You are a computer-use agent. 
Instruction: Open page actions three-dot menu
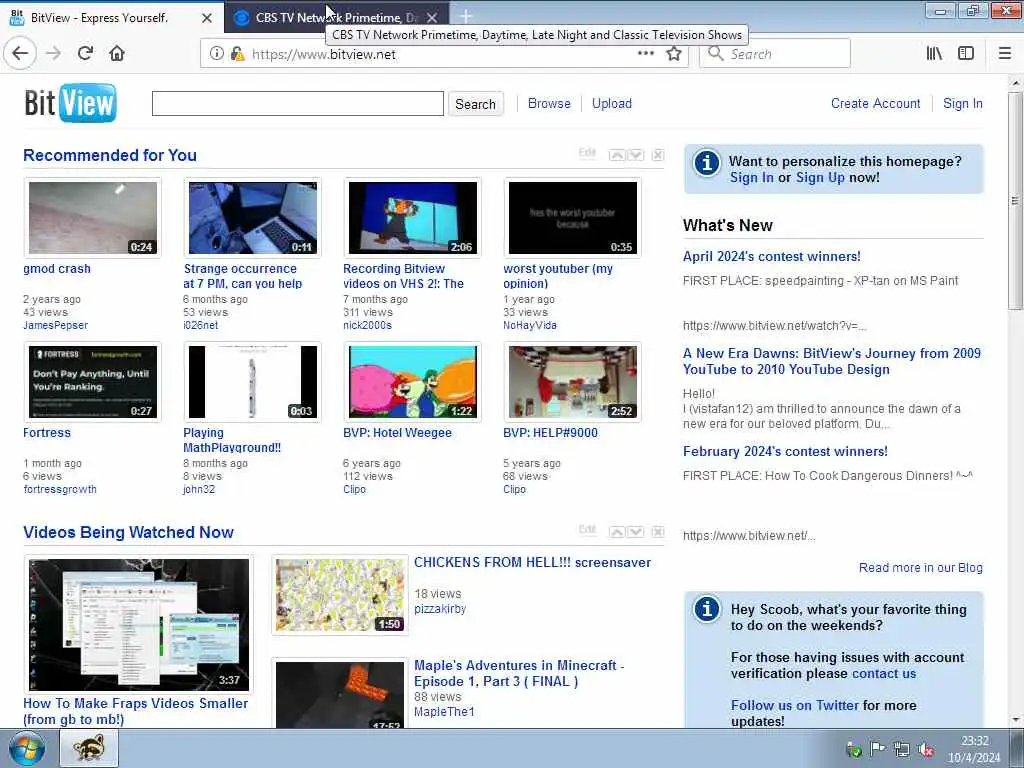coord(646,54)
